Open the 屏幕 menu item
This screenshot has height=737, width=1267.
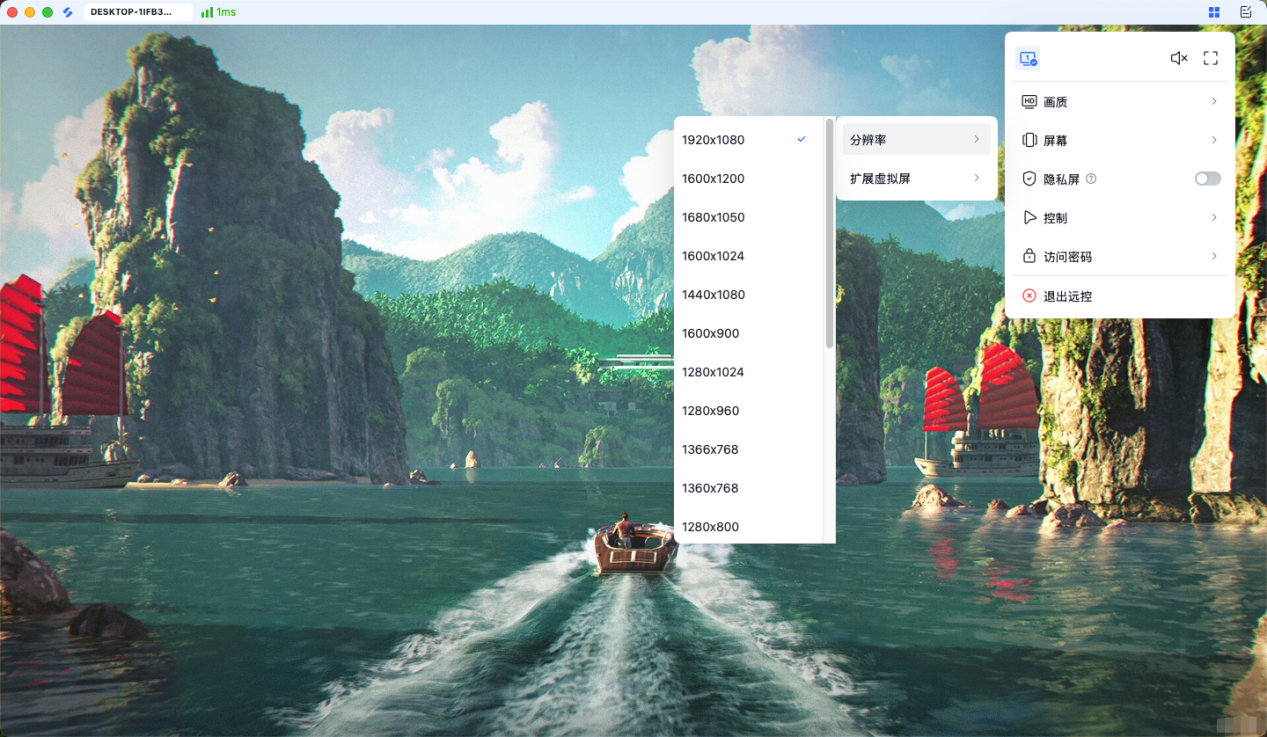coord(1120,141)
